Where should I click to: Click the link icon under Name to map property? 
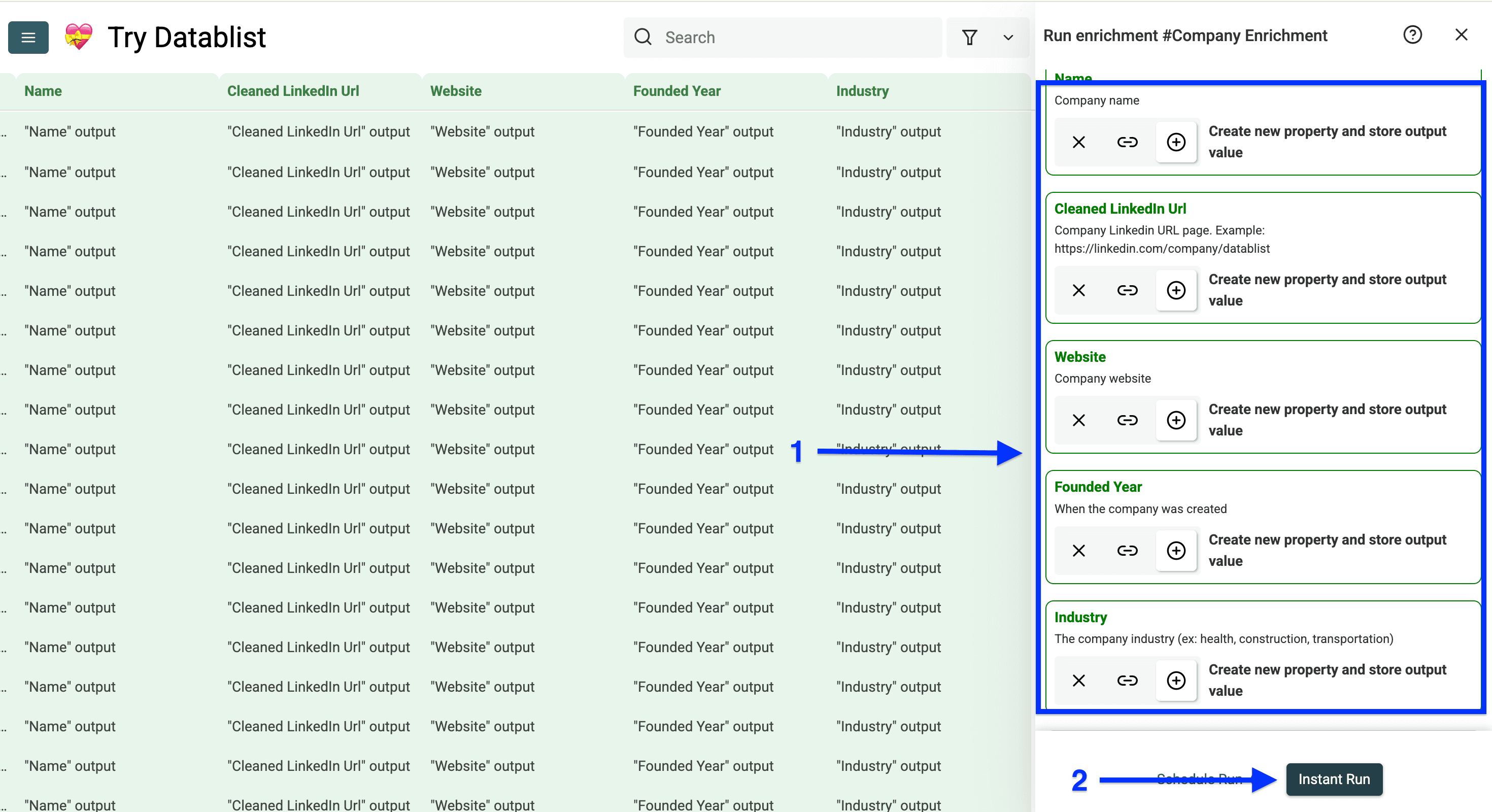1127,142
